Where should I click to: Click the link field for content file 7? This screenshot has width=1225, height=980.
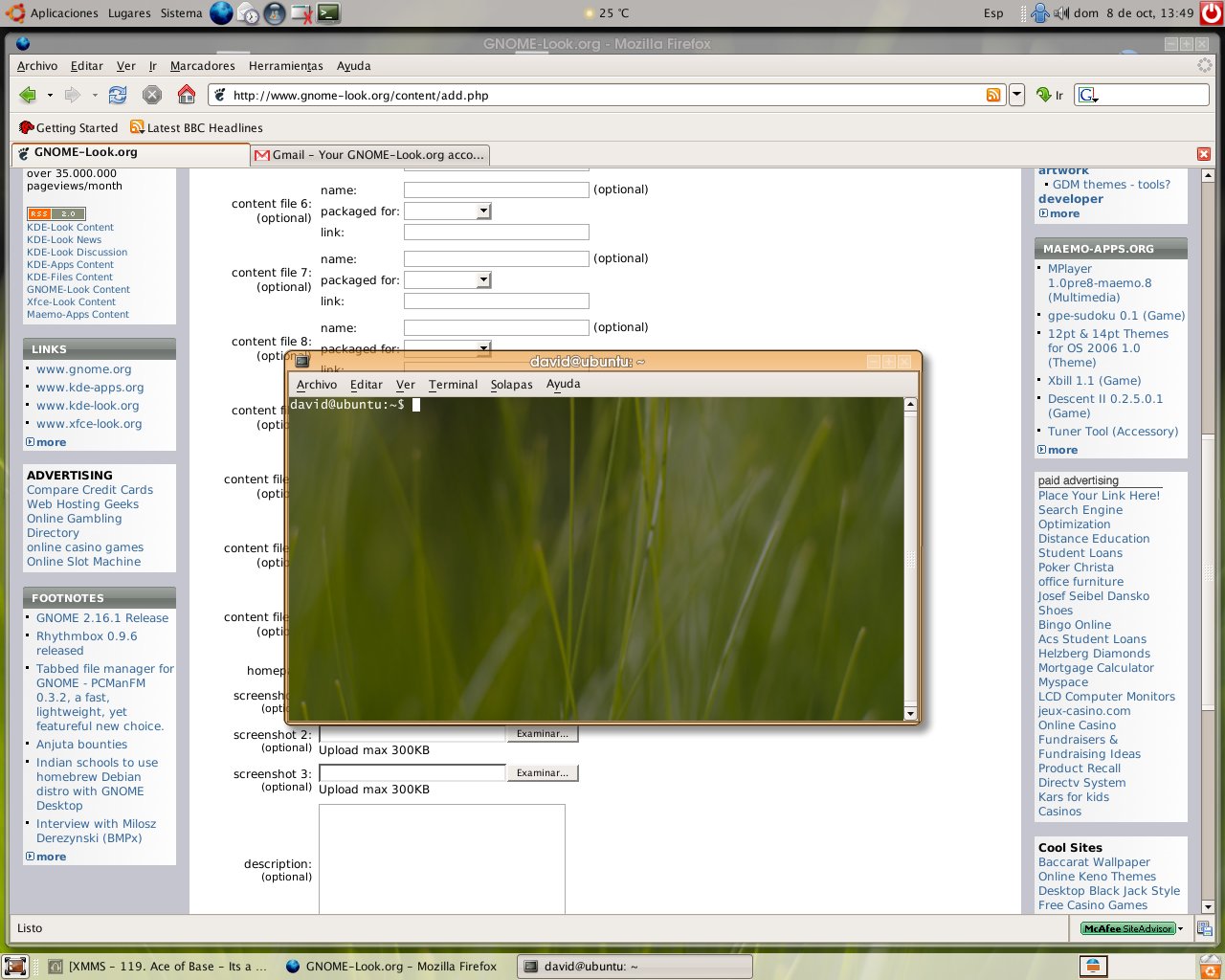click(x=497, y=301)
